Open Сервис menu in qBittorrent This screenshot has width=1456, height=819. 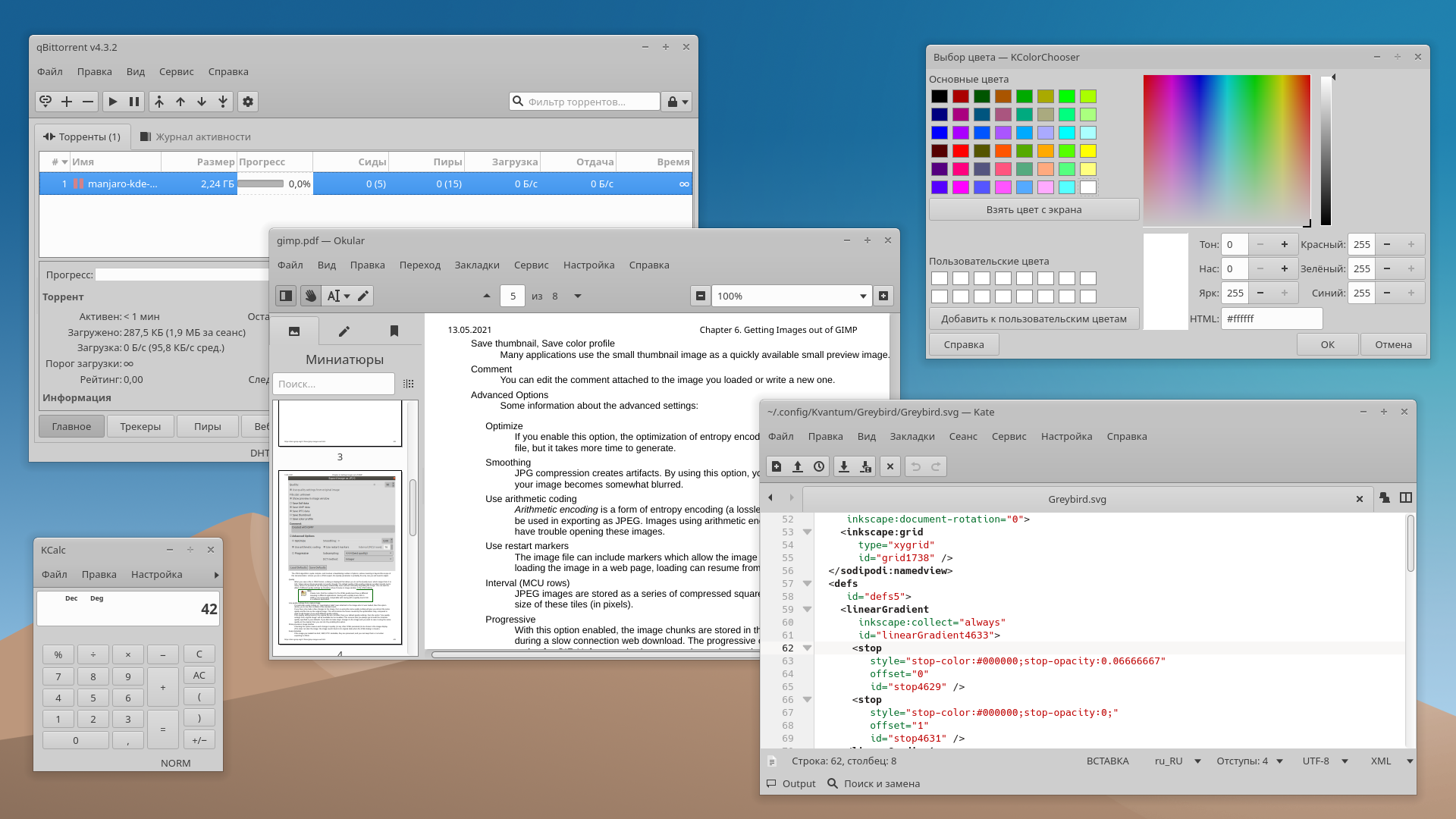176,72
